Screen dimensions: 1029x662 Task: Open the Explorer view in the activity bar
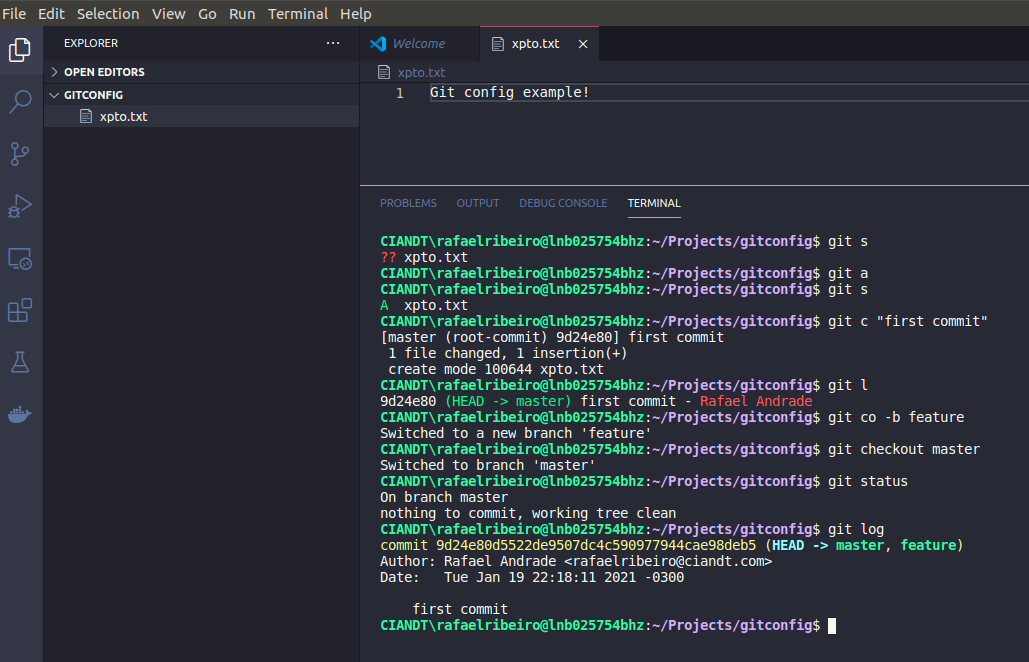tap(20, 49)
